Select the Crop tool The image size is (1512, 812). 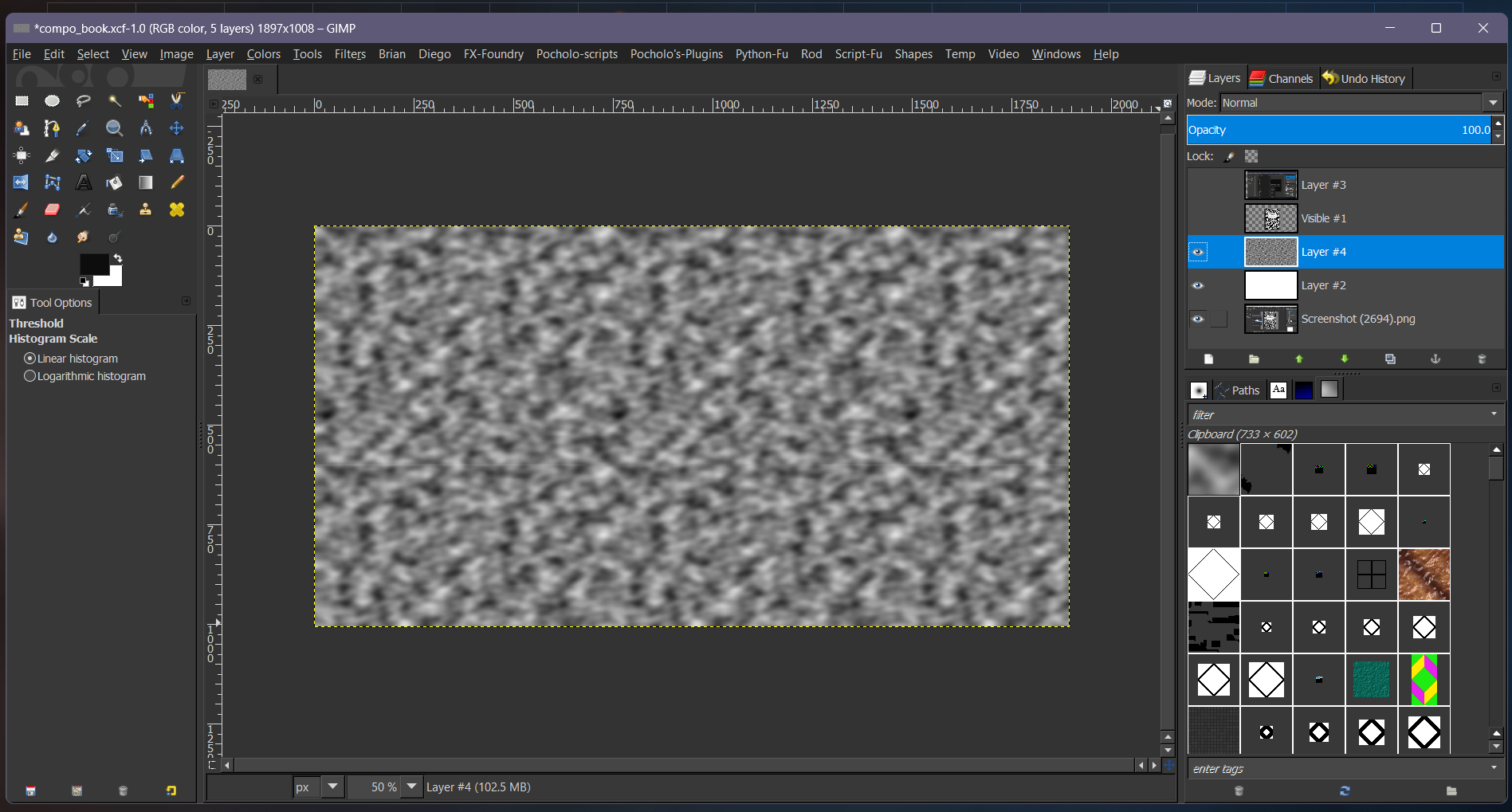[x=53, y=155]
